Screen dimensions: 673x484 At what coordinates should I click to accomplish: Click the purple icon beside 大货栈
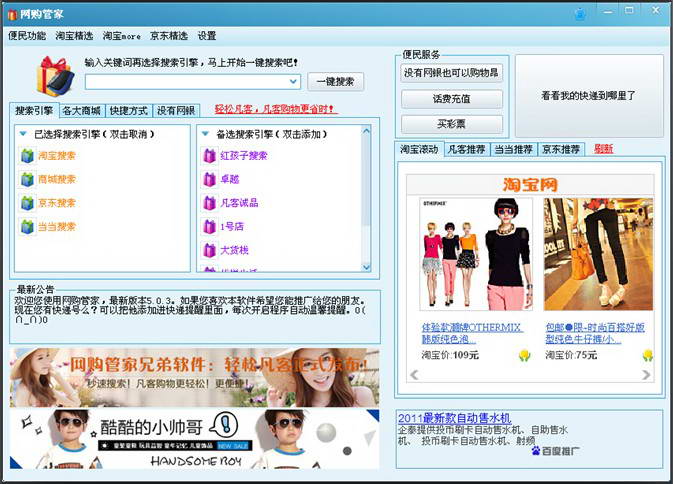(x=209, y=250)
